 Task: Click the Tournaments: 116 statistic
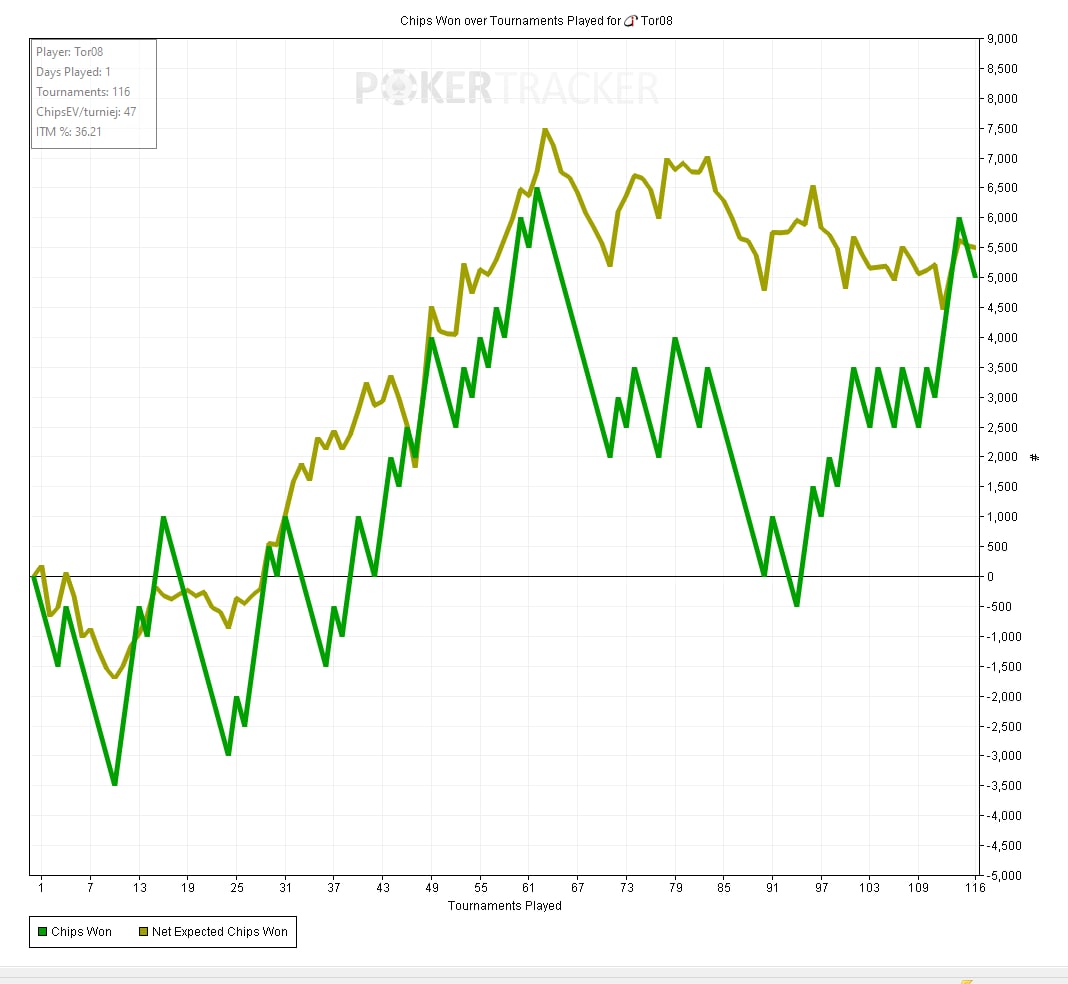[83, 92]
